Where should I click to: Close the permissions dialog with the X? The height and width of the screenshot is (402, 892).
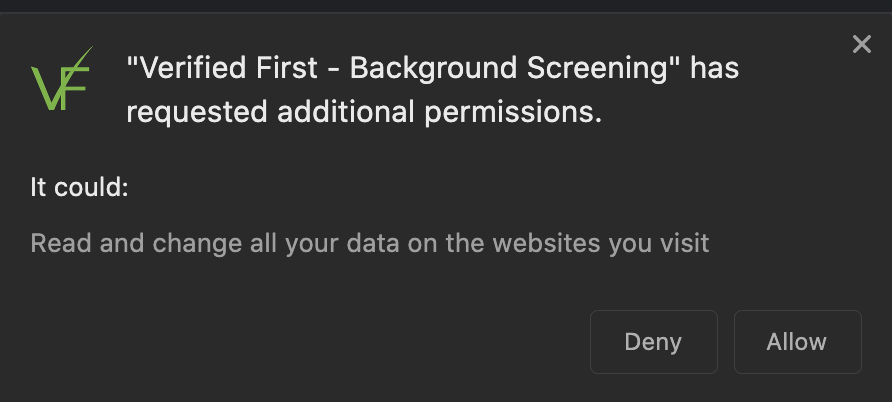click(862, 44)
